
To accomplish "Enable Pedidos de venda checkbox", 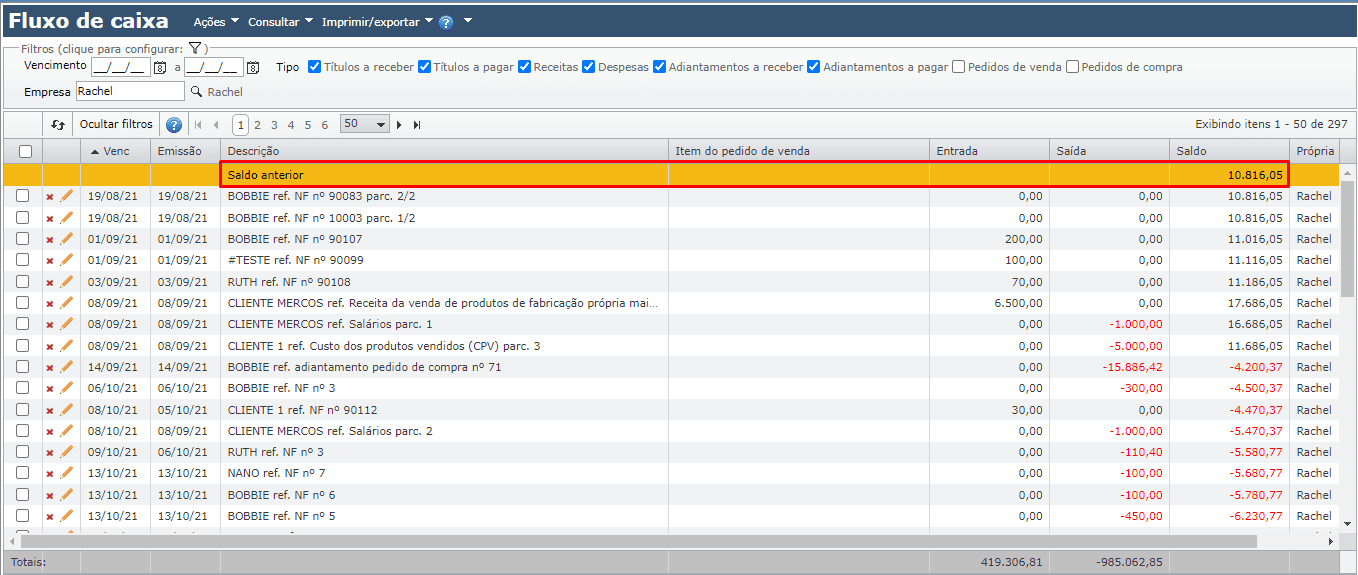I will pos(958,67).
